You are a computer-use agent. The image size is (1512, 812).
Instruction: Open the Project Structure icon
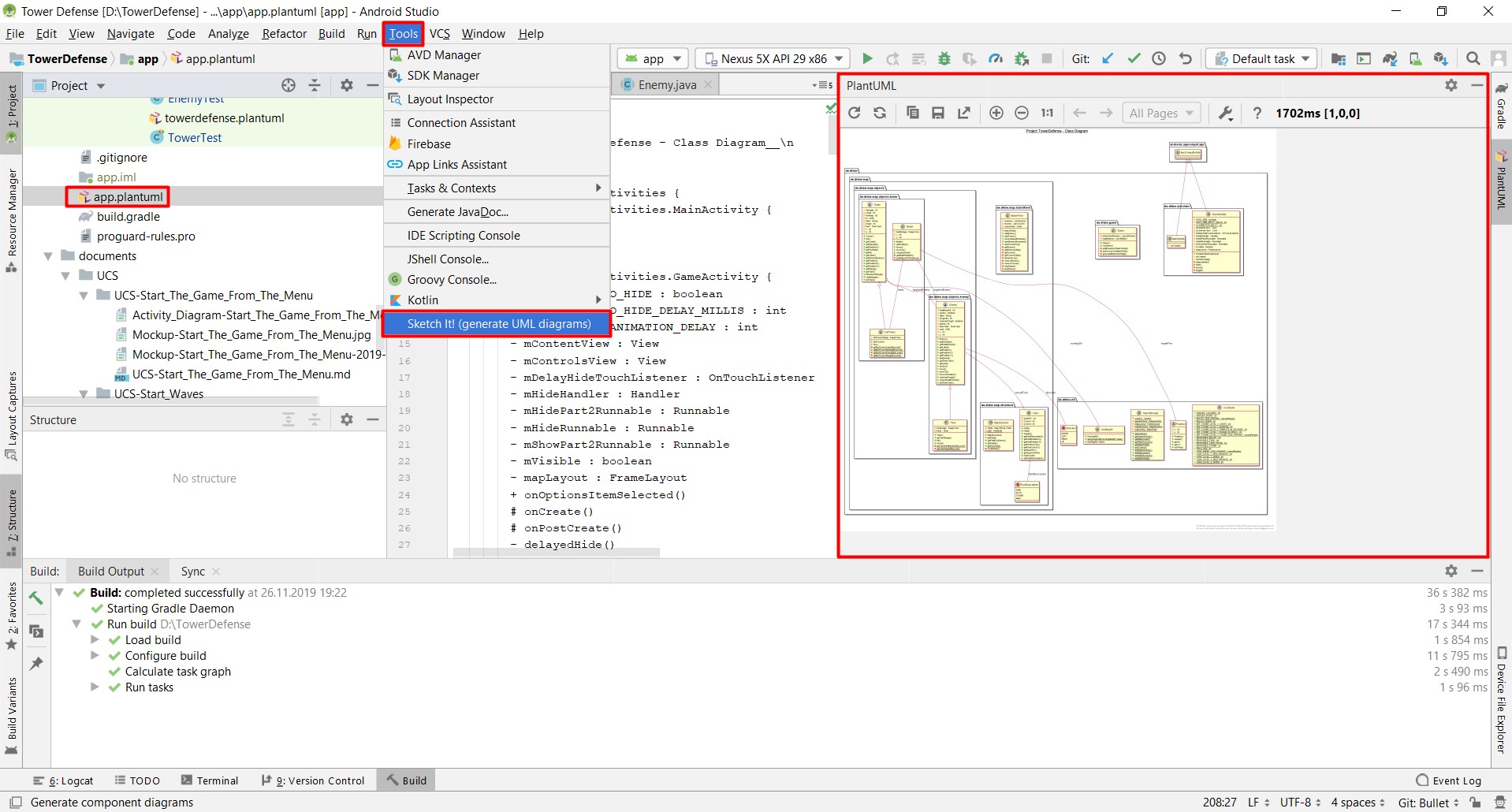[x=1339, y=58]
